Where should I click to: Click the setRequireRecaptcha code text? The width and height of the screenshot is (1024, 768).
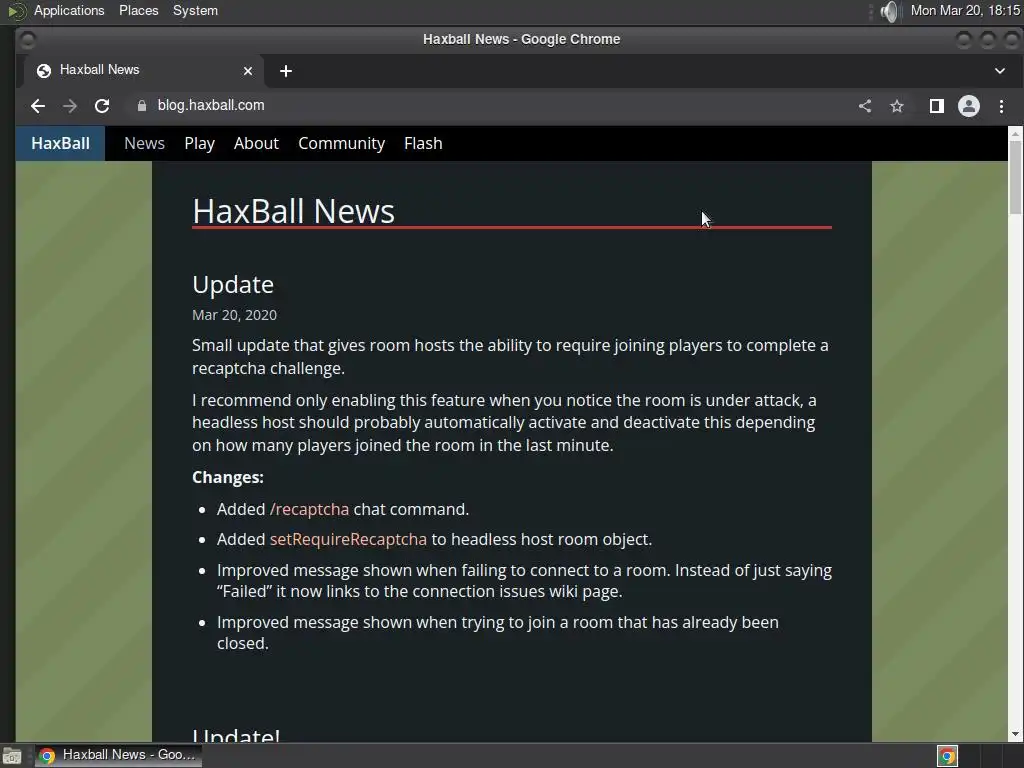[348, 539]
